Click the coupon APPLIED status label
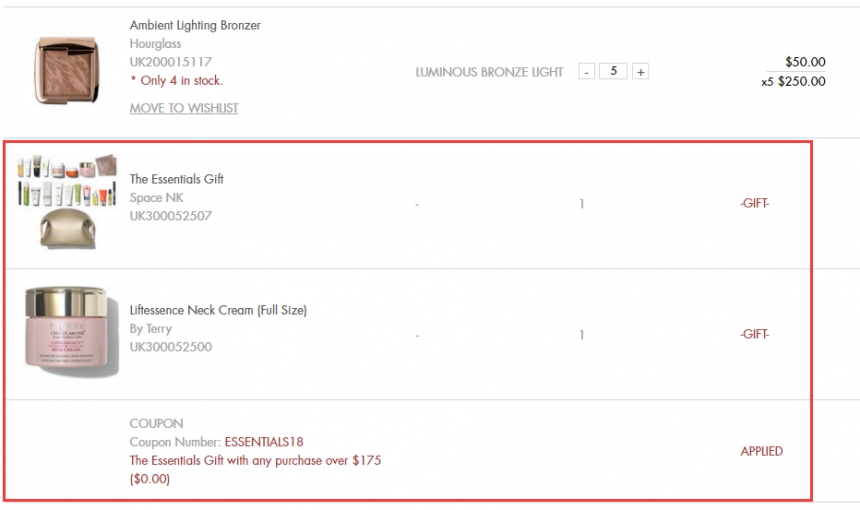This screenshot has height=510, width=860. (x=761, y=451)
